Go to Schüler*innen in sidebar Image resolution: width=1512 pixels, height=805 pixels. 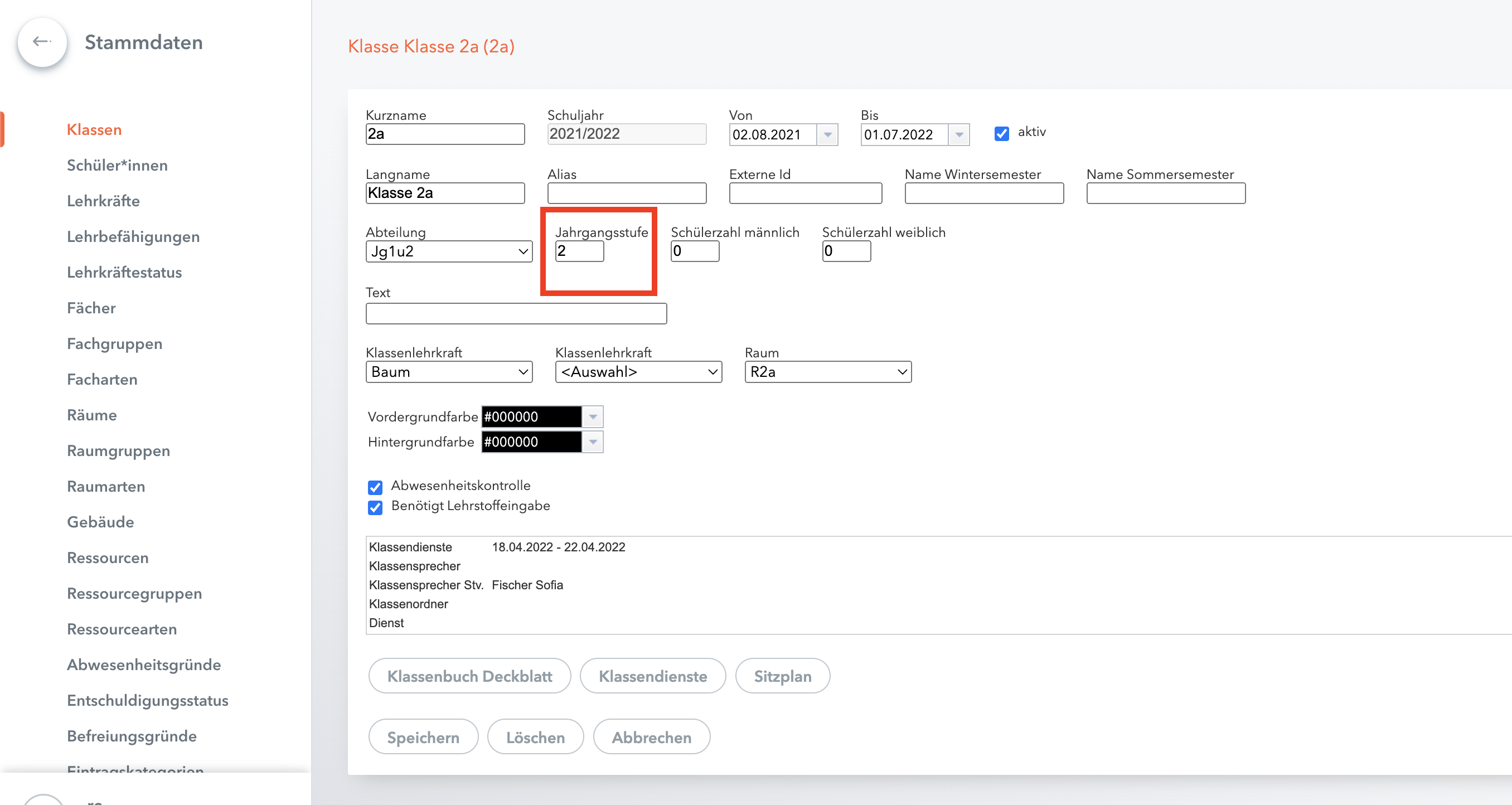point(117,166)
